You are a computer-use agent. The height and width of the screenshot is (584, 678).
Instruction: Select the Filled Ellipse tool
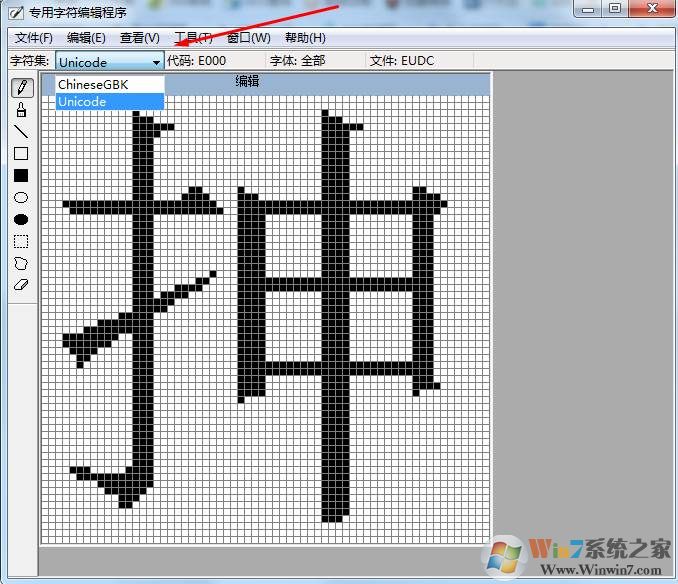pos(21,219)
